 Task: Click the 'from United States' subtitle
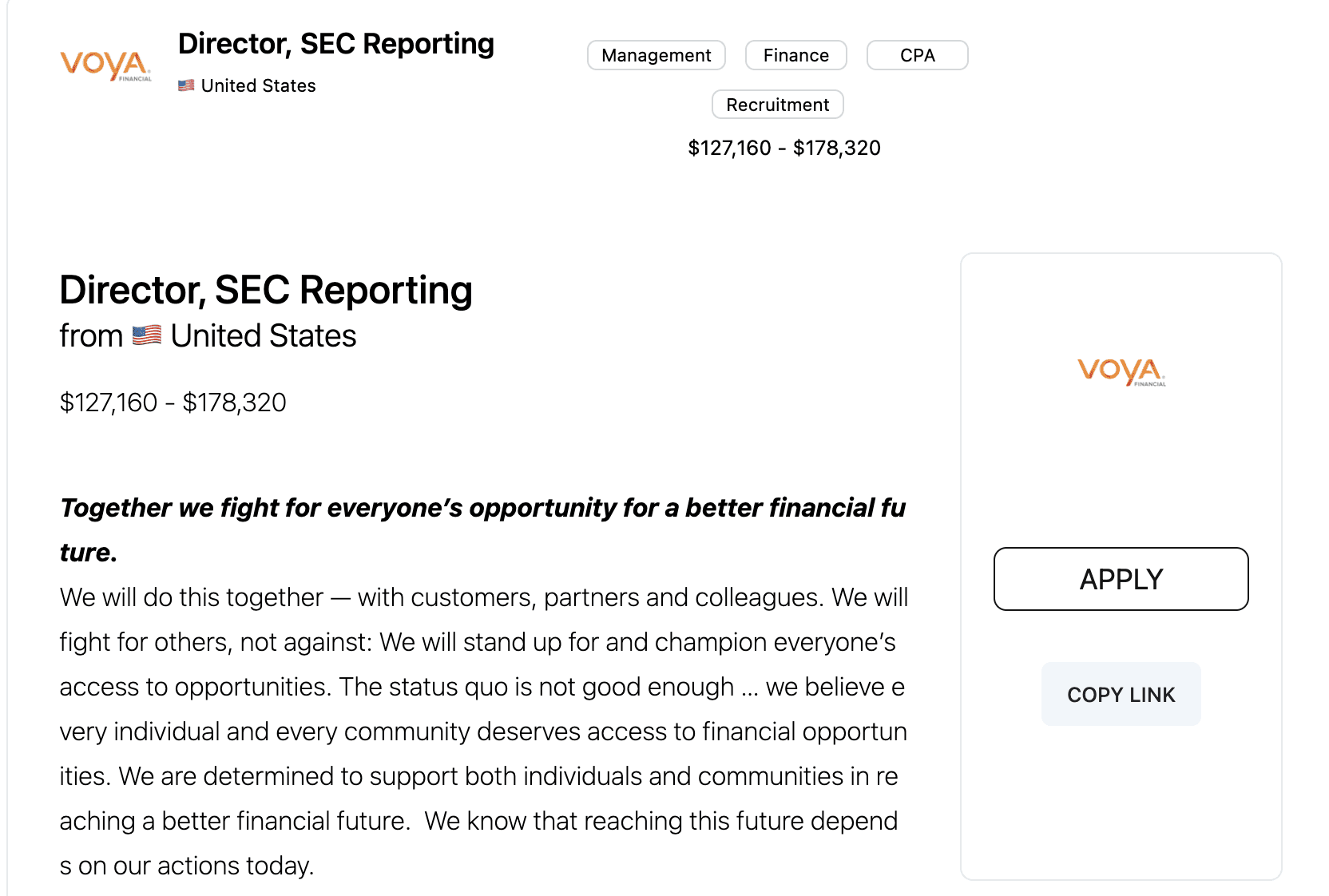pyautogui.click(x=208, y=335)
